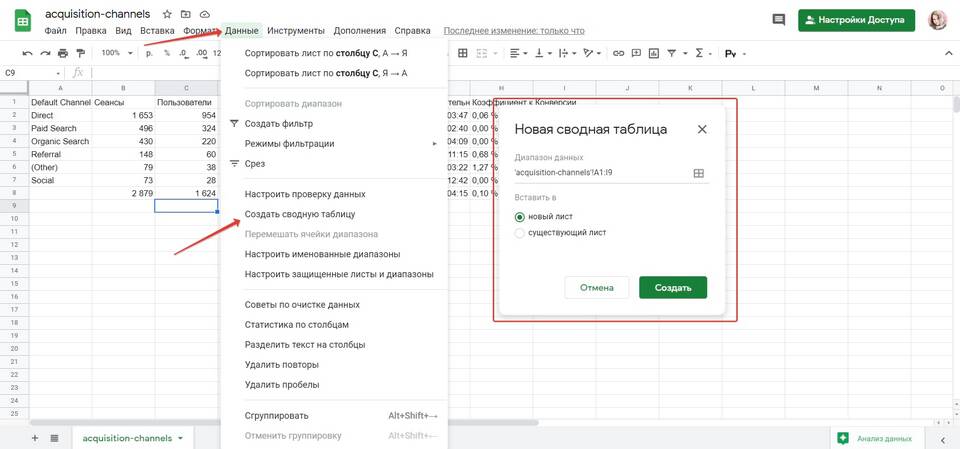The image size is (960, 449).
Task: Open the Файл menu
Action: [x=56, y=31]
